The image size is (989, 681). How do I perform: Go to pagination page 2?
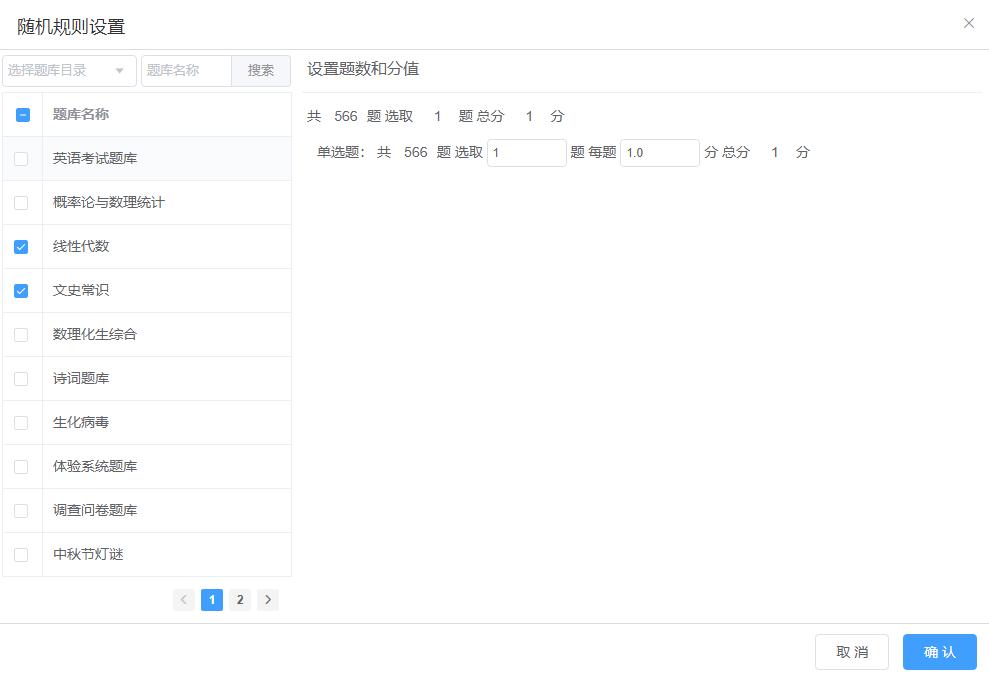coord(240,599)
